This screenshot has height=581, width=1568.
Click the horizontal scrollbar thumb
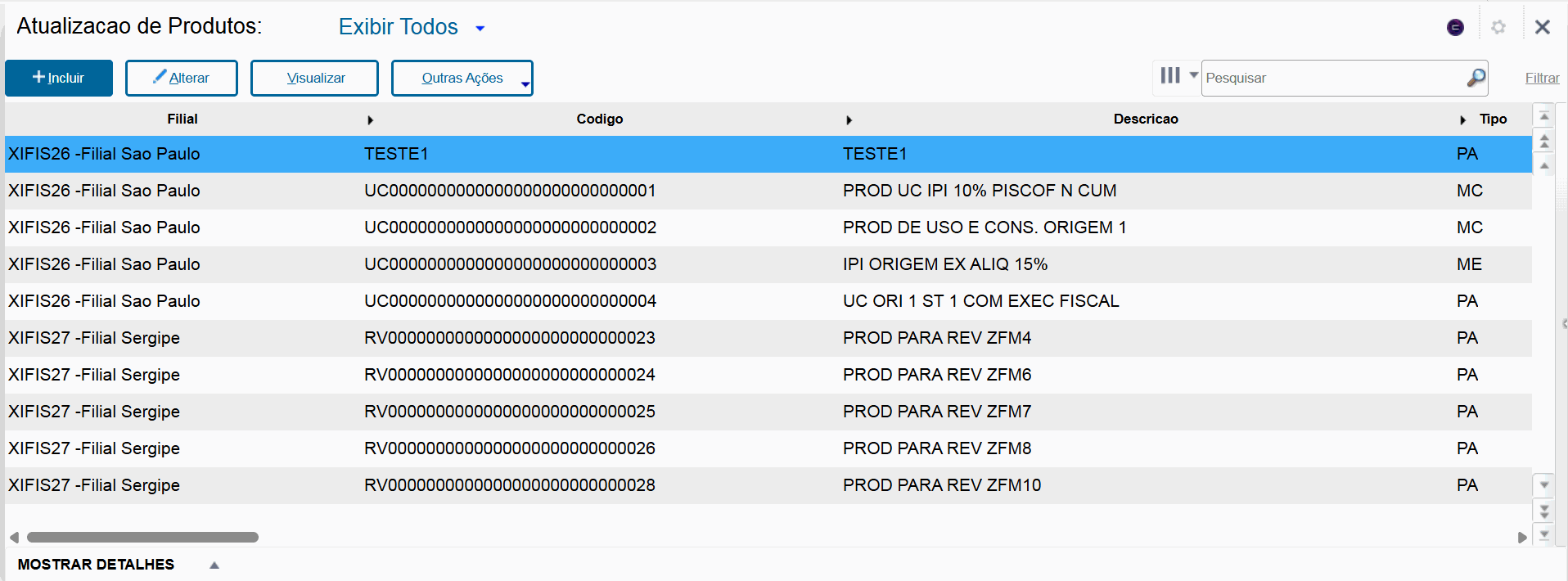[x=142, y=538]
